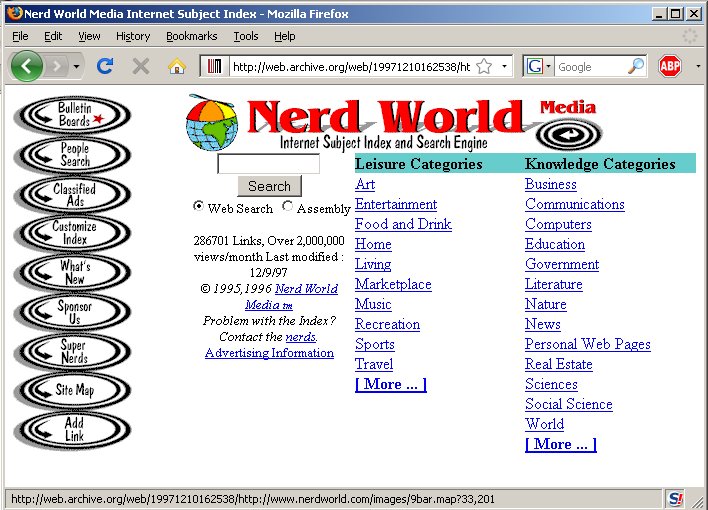708x510 pixels.
Task: Open the People Search oval button
Action: [x=72, y=154]
